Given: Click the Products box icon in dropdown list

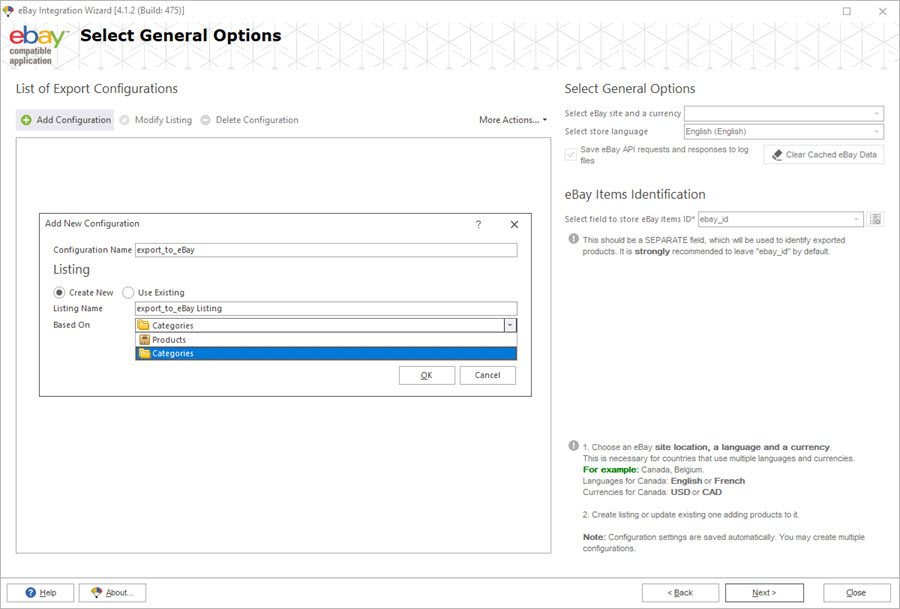Looking at the screenshot, I should click(145, 340).
